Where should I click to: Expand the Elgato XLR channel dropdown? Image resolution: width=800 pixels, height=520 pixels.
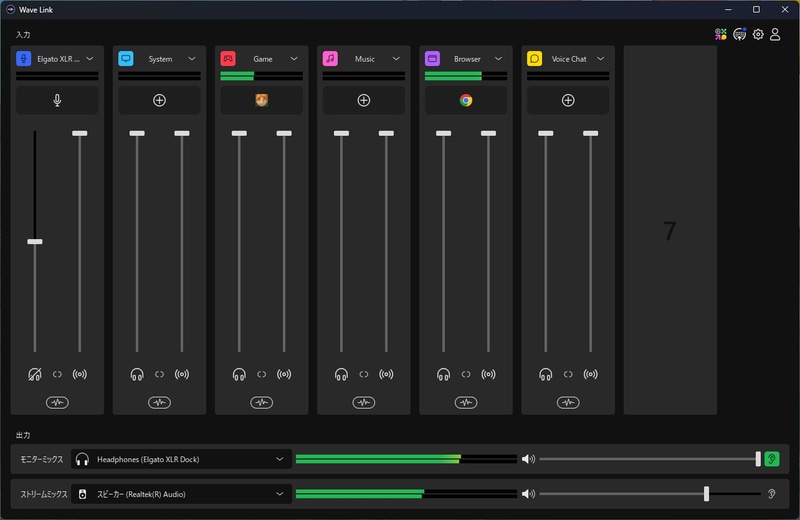click(x=90, y=59)
